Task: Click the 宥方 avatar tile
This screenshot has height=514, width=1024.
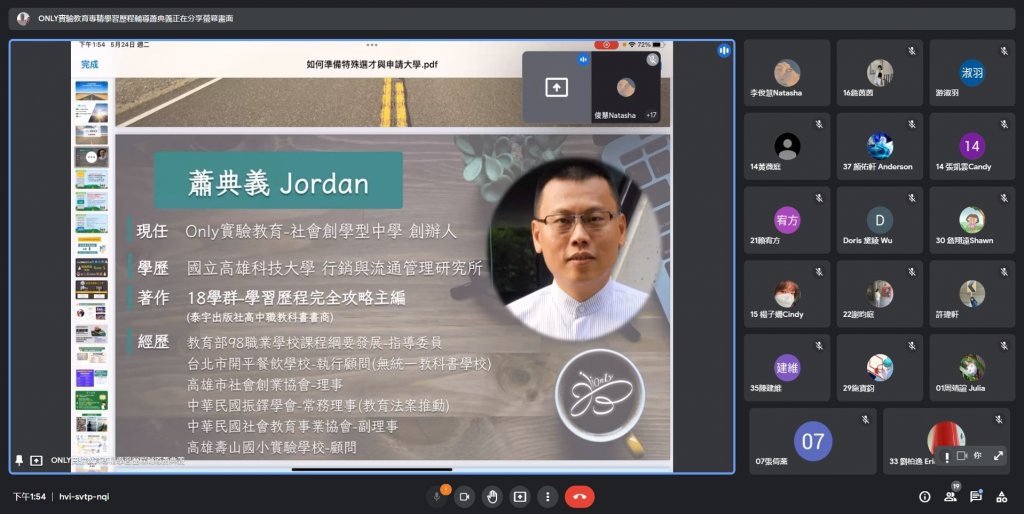Action: tap(787, 220)
